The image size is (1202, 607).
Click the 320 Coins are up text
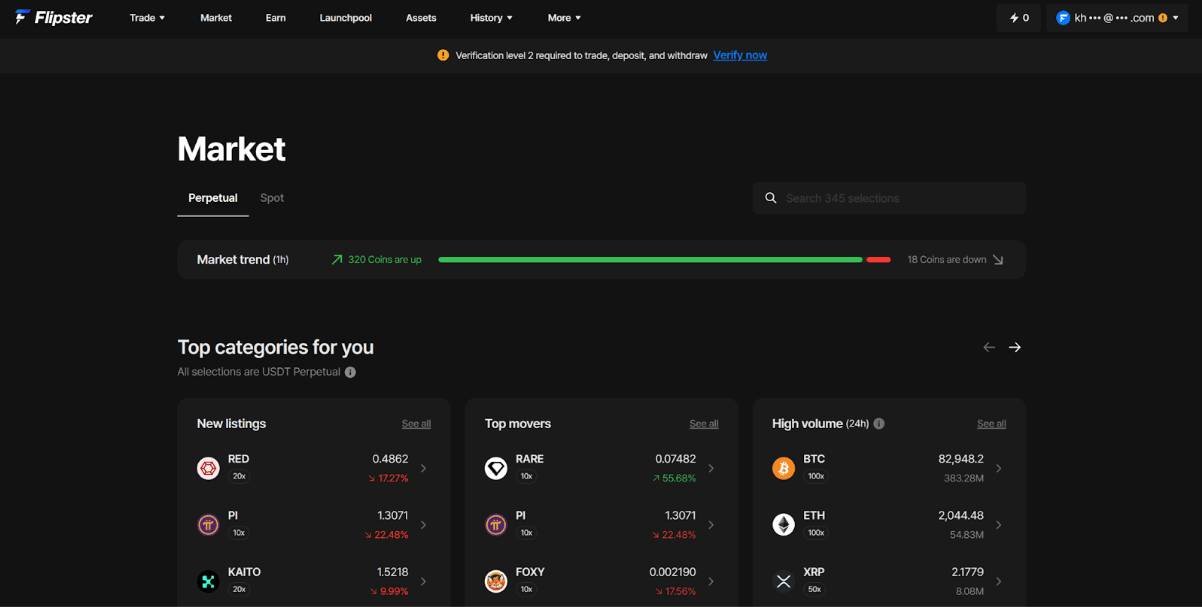385,260
